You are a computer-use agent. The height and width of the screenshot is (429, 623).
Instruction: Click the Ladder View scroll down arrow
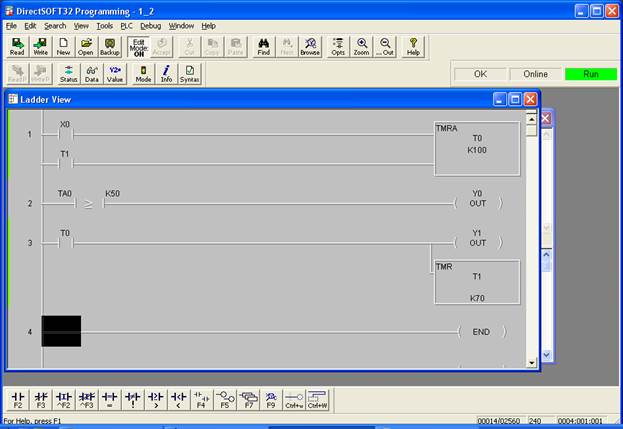coord(531,363)
